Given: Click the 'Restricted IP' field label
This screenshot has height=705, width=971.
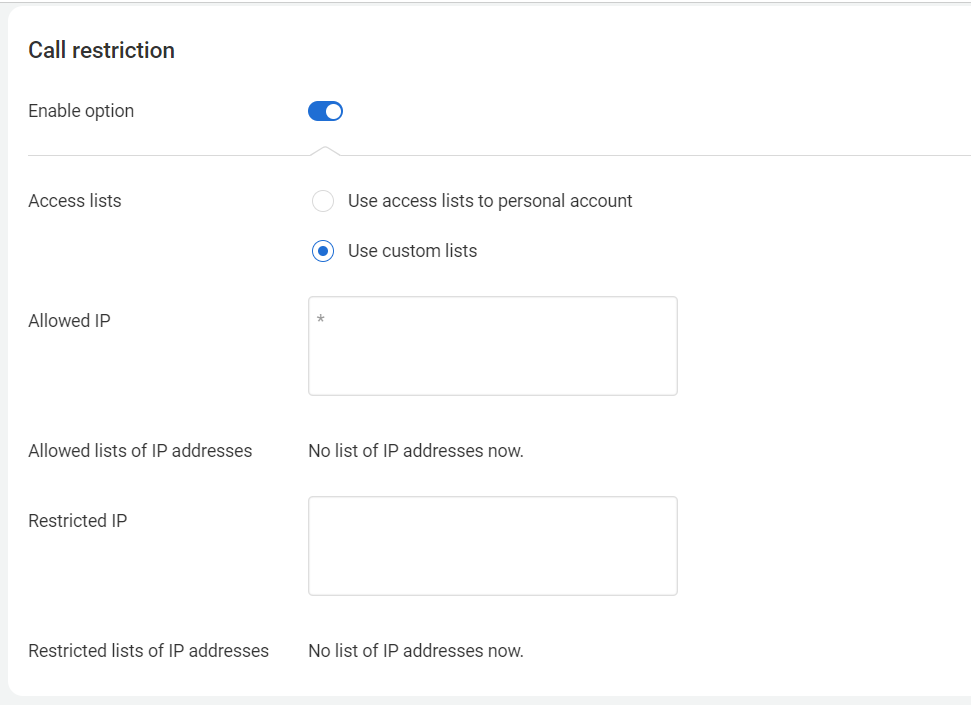Looking at the screenshot, I should (78, 521).
